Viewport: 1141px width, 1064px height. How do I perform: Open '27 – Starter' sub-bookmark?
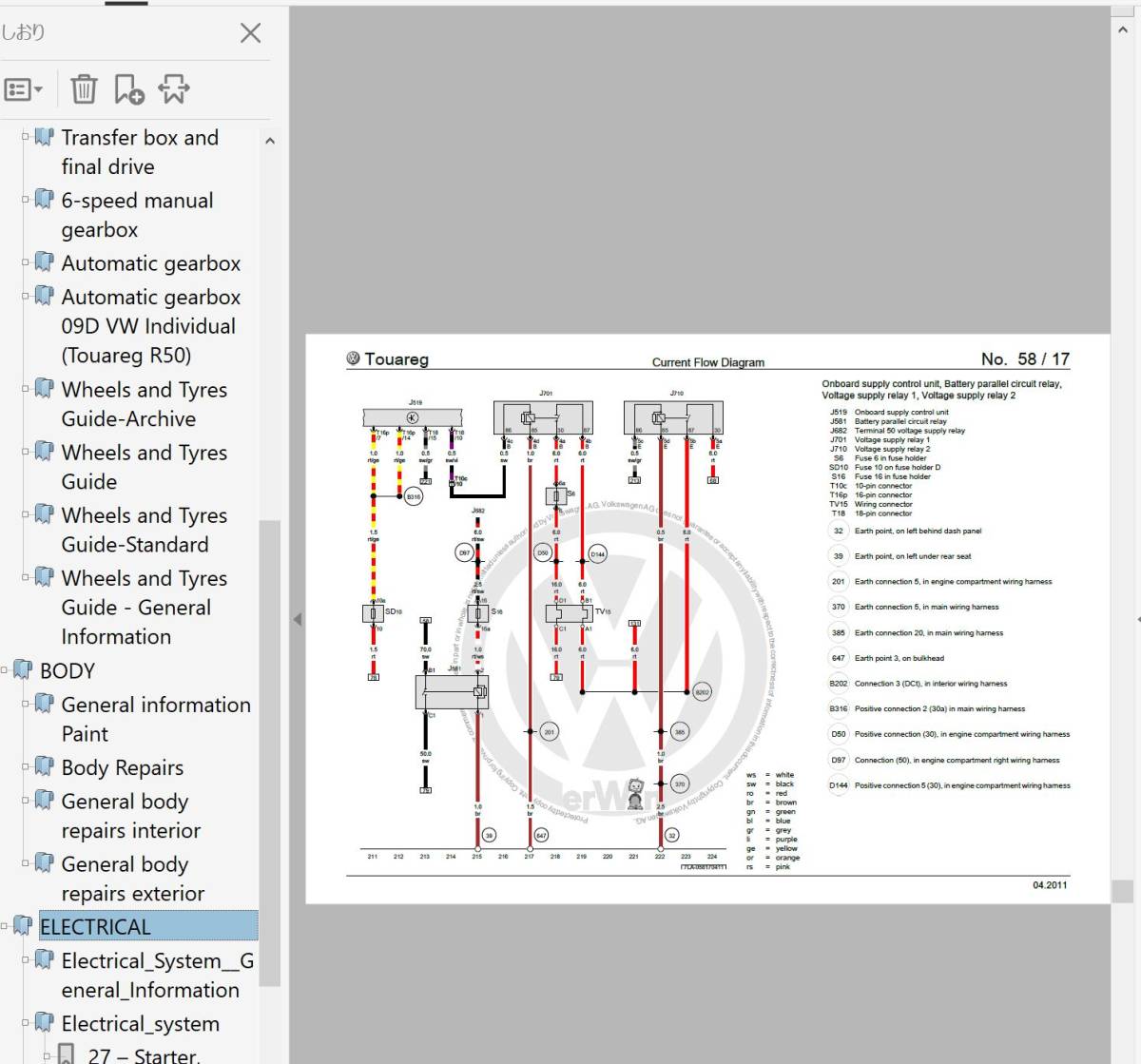click(144, 1054)
